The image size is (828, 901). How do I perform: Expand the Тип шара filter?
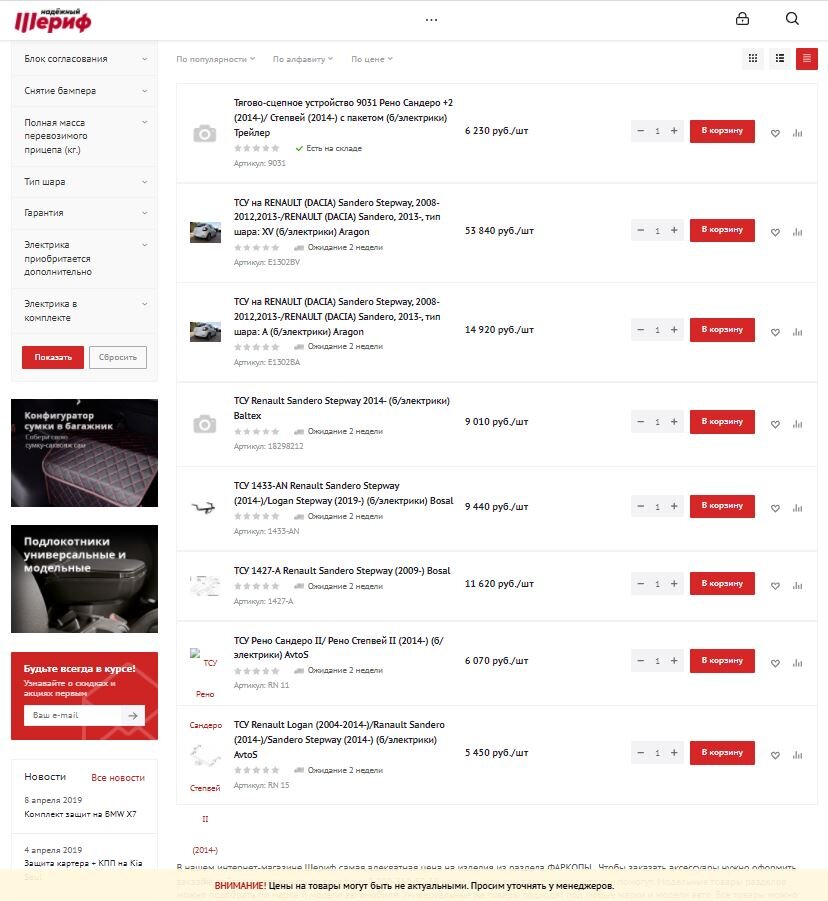84,182
